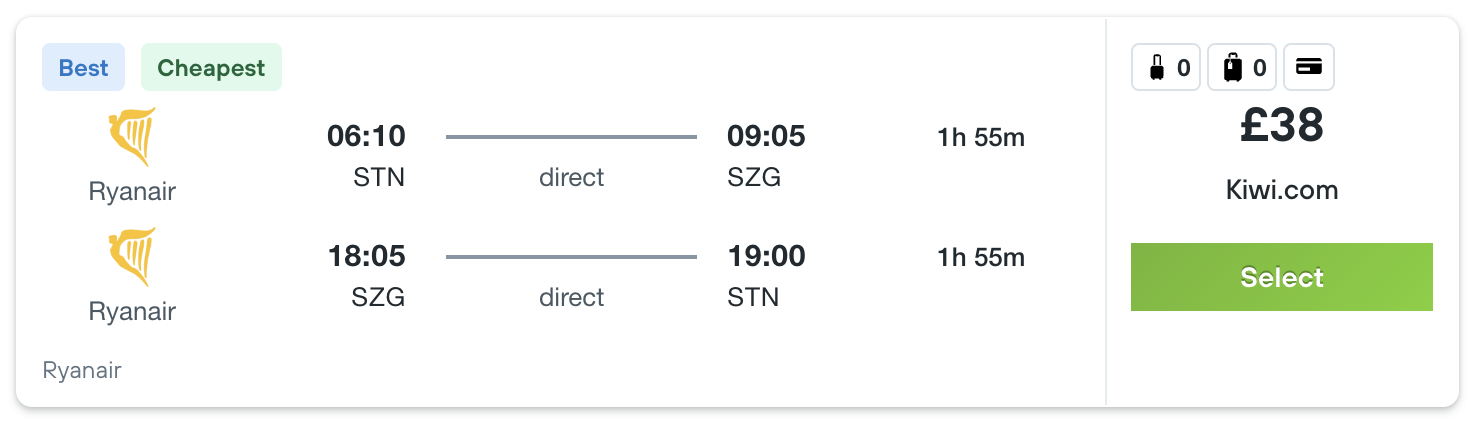
Task: Click the return 1h 55m duration
Action: (981, 258)
